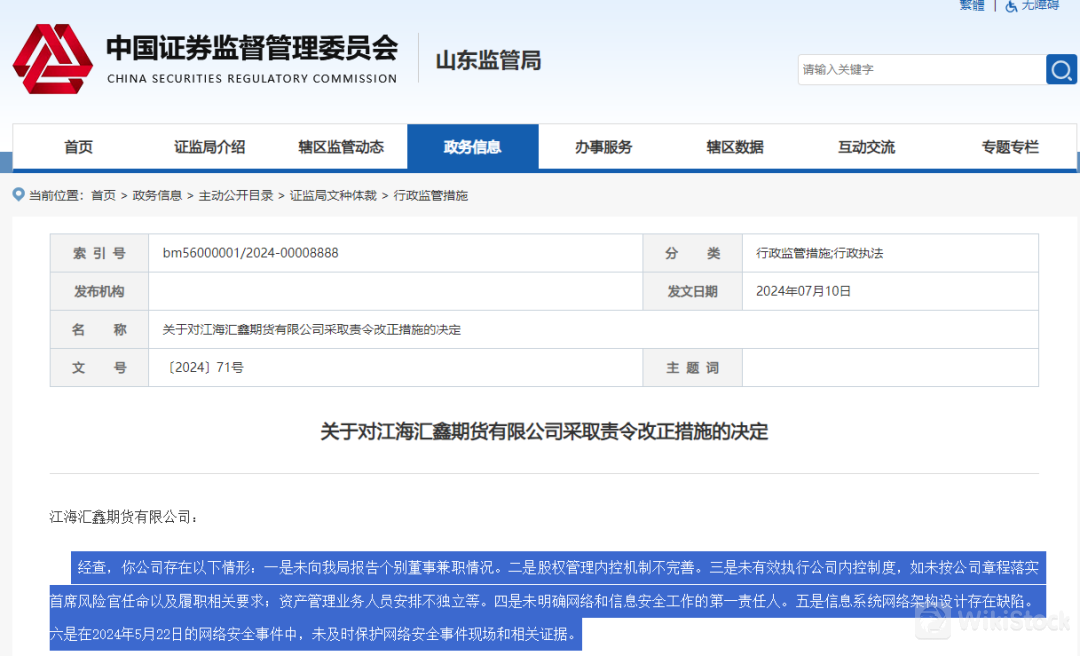The width and height of the screenshot is (1080, 656).
Task: Open 证监局文种体裁 breadcrumb link
Action: click(333, 196)
